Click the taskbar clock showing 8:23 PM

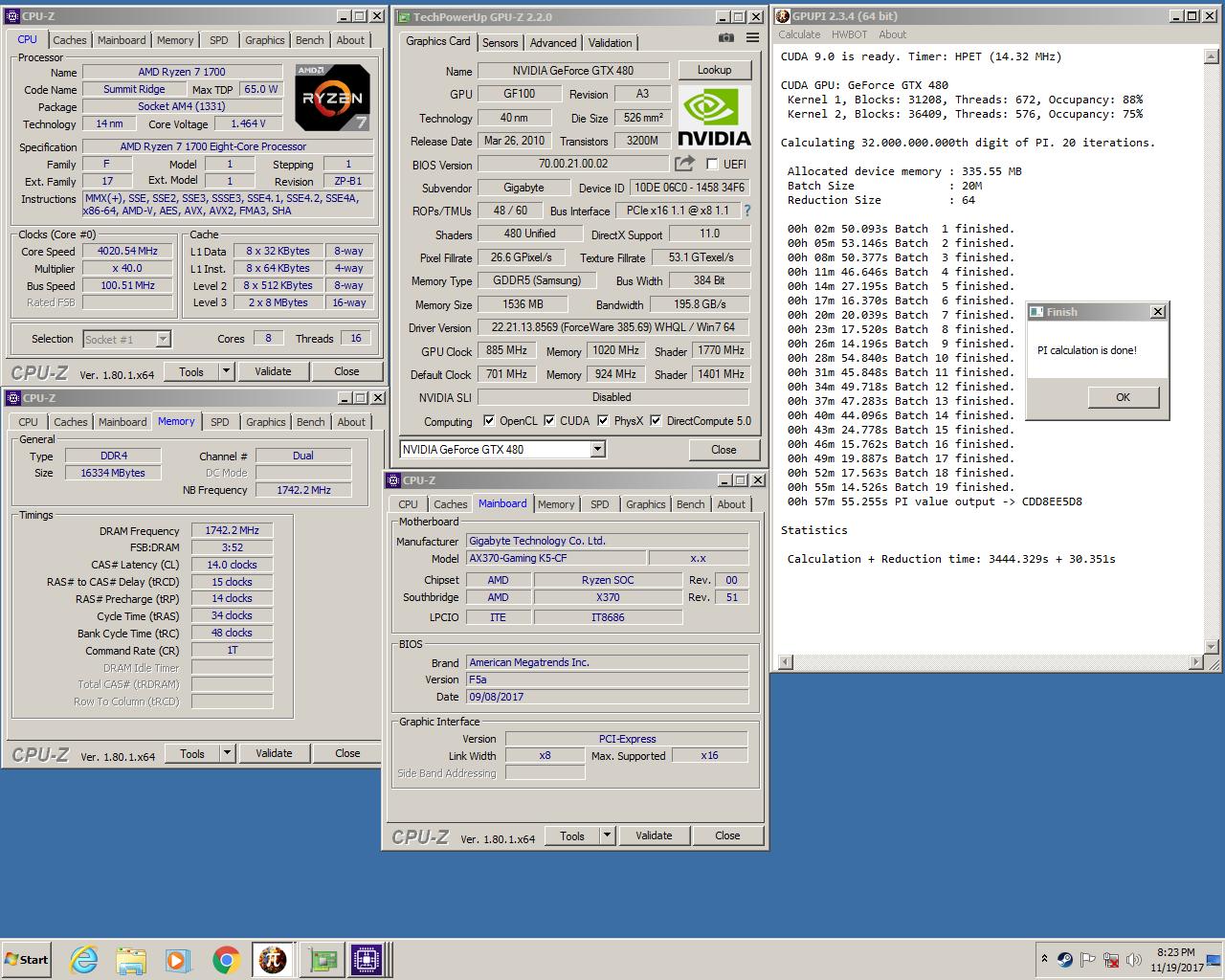1176,959
